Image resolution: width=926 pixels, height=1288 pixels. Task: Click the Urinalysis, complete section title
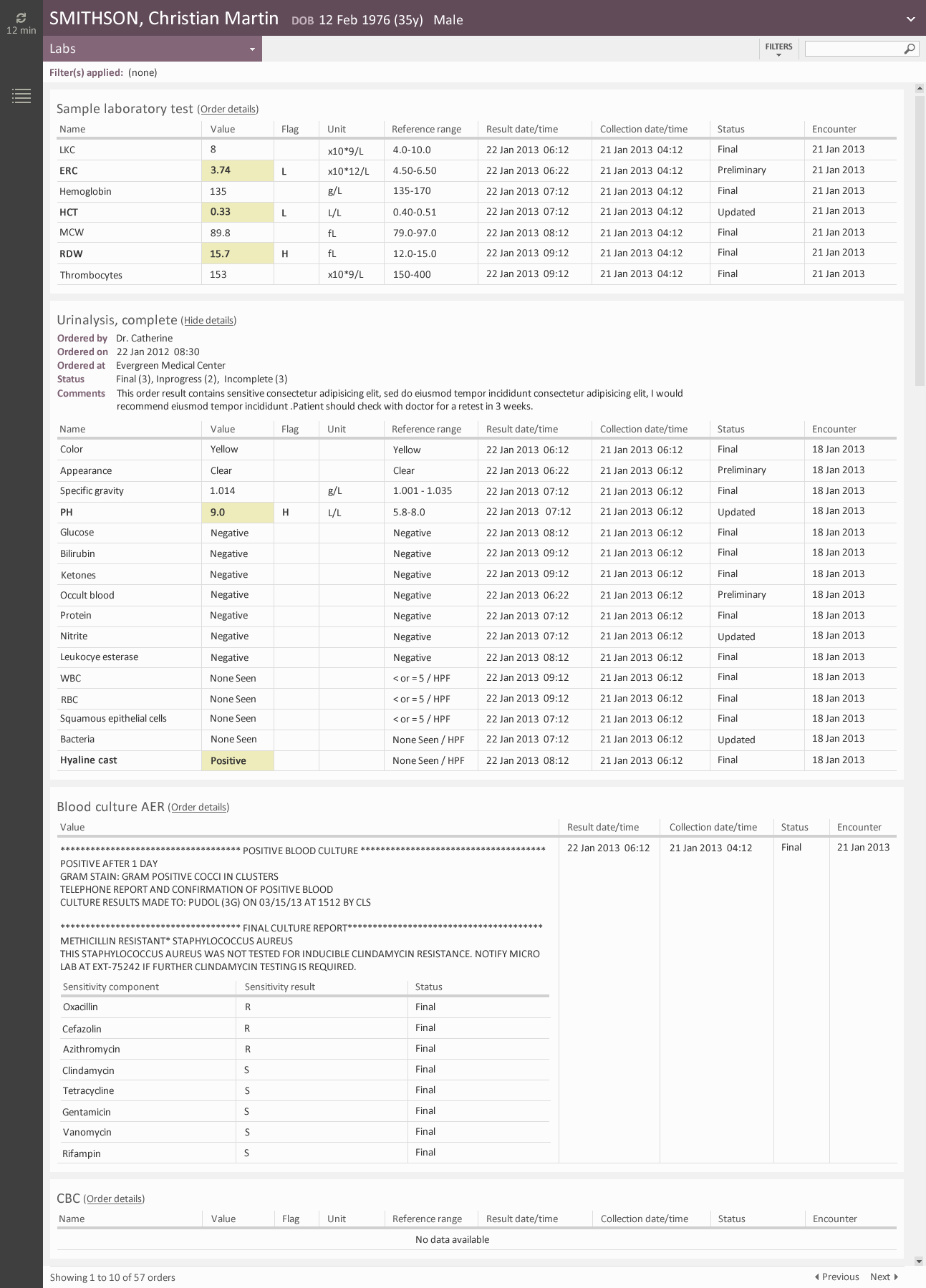point(117,319)
